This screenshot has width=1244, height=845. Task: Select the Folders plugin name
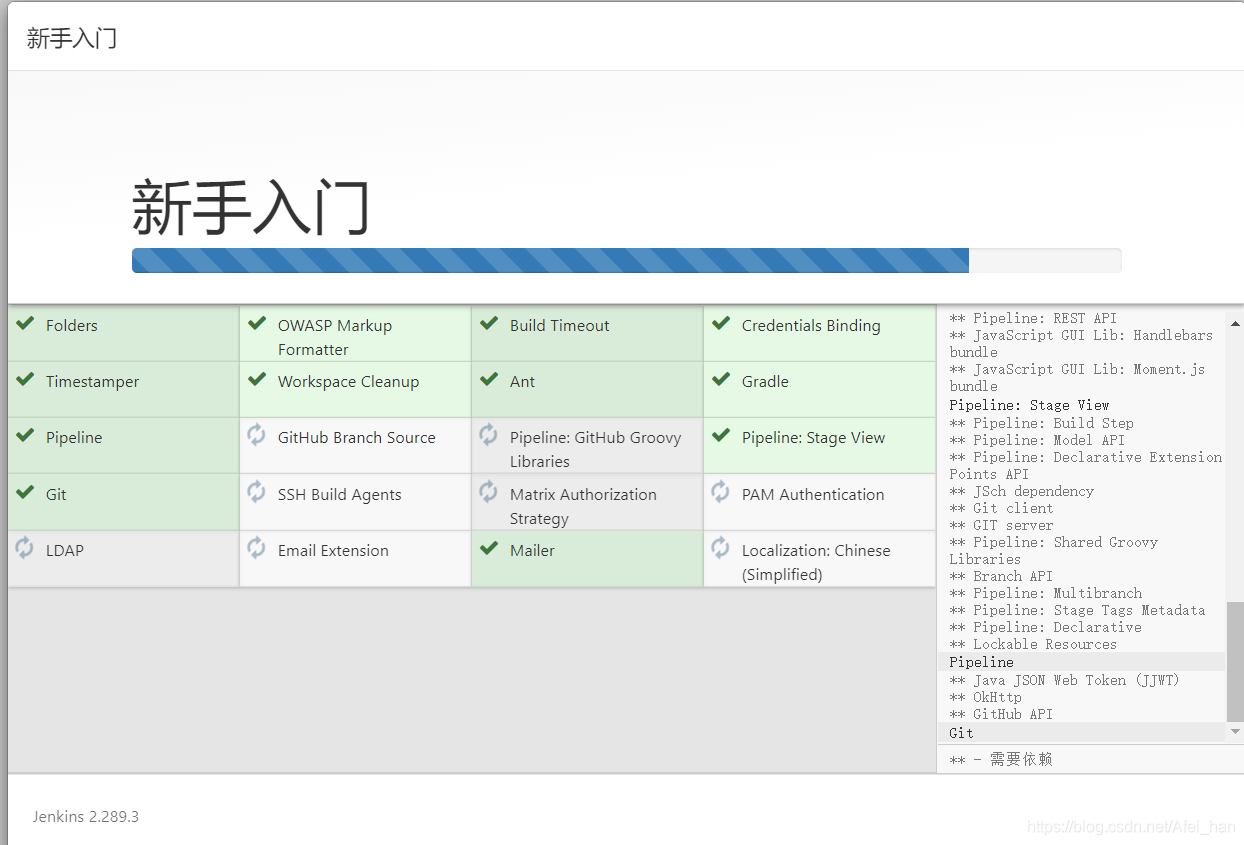pyautogui.click(x=72, y=325)
